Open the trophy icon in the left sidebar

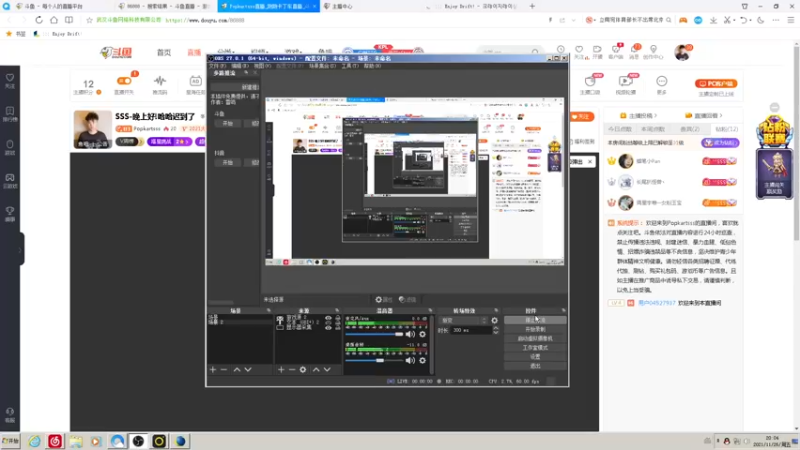pos(10,213)
